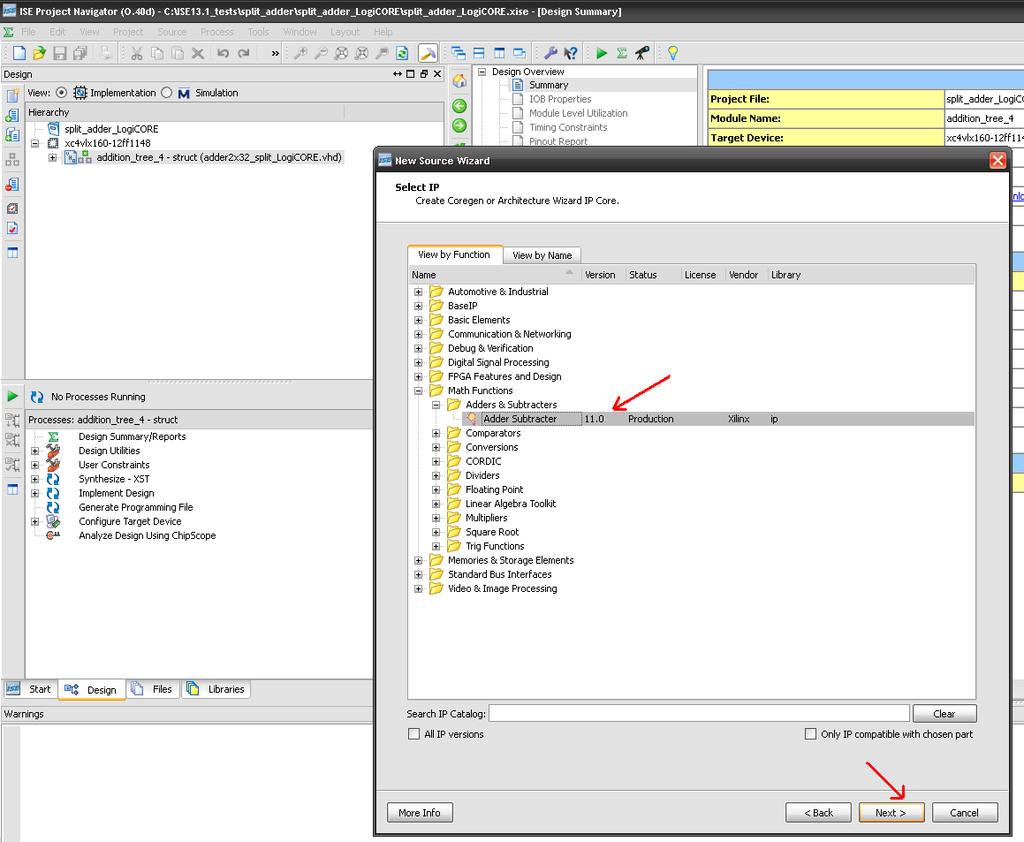
Task: Click the Search IP Catalog field
Action: tap(699, 713)
